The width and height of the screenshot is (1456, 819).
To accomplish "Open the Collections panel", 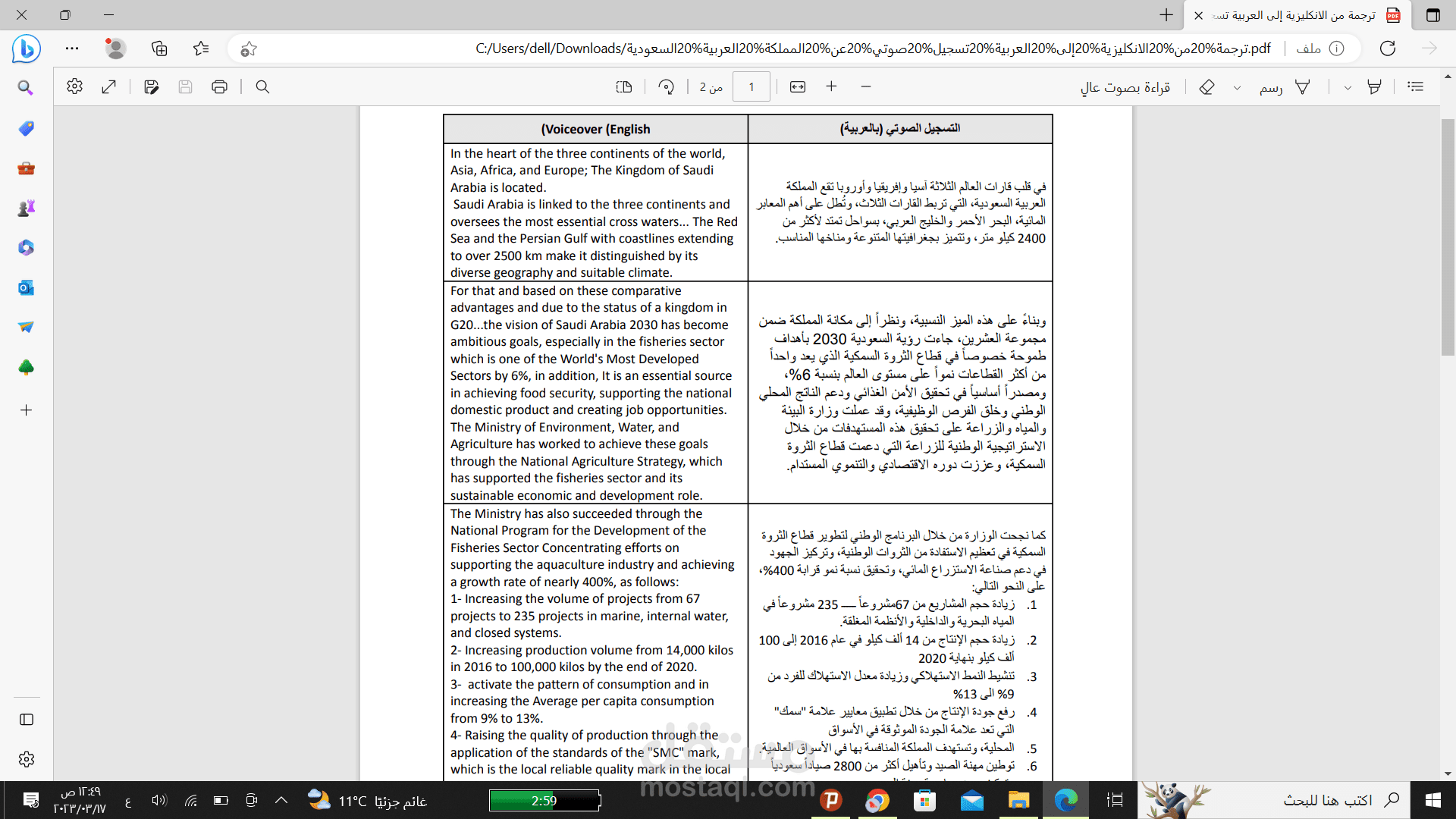I will (159, 49).
